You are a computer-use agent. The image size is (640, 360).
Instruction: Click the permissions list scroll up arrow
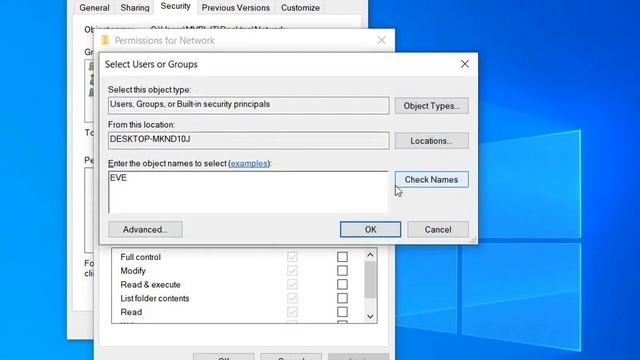[370, 256]
